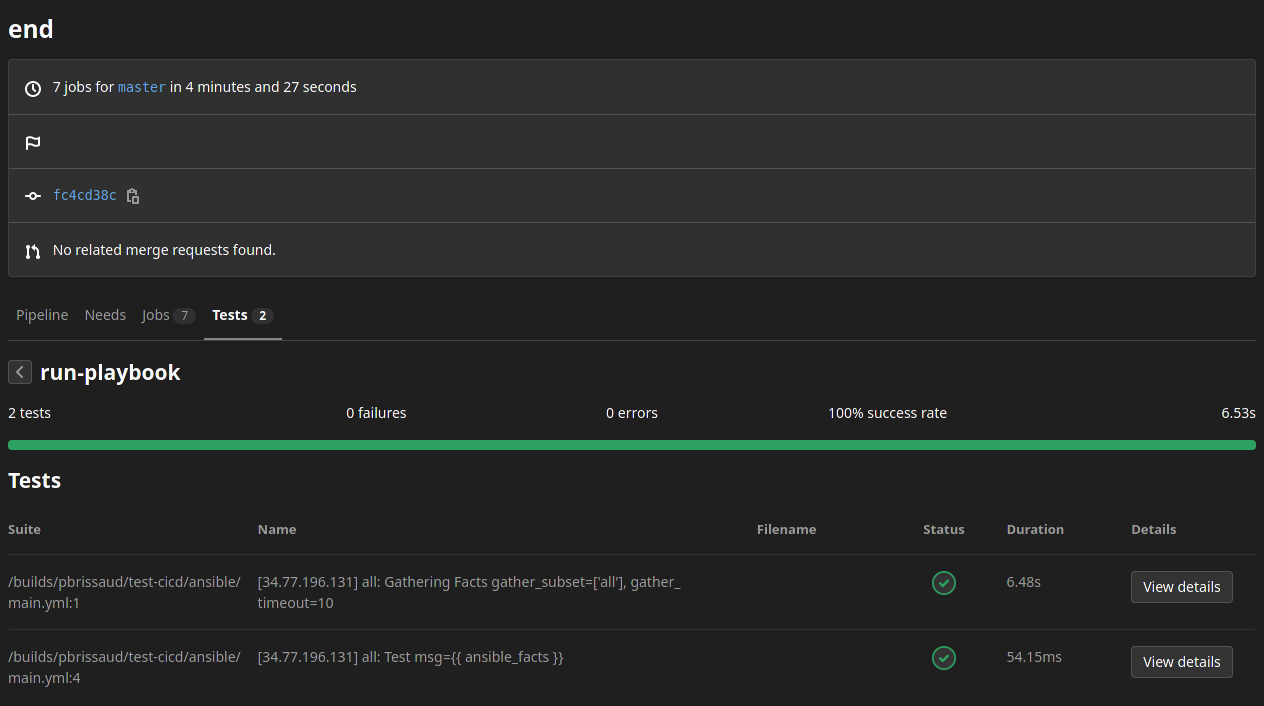Viewport: 1264px width, 706px height.
Task: Click passed status icon for Gathering Facts test
Action: click(944, 583)
